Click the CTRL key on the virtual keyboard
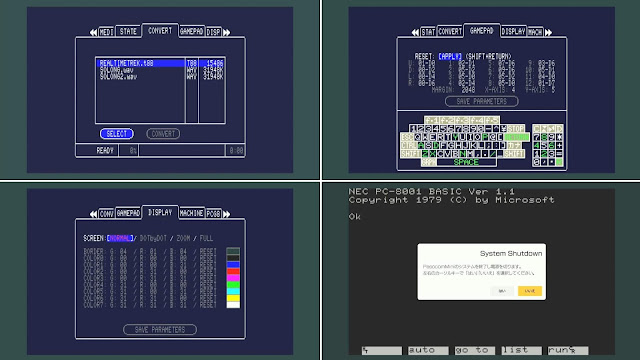Screen dimensions: 640x360 pyautogui.click(x=409, y=146)
